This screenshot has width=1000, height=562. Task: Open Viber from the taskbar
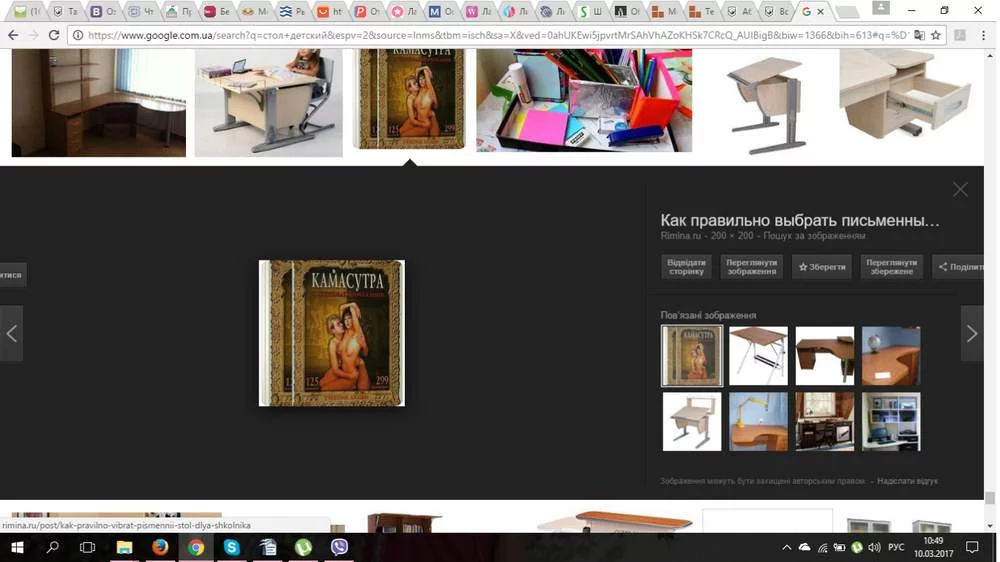tap(339, 547)
